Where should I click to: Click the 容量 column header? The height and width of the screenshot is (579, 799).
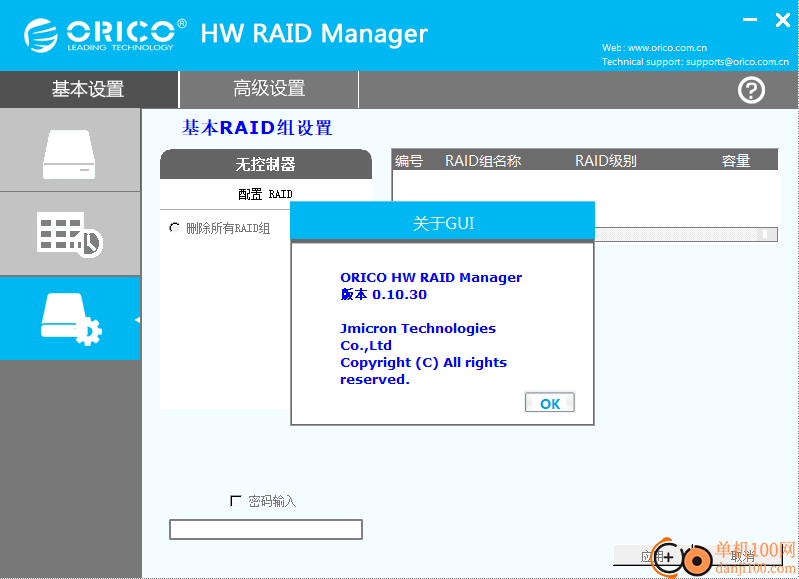tap(736, 161)
